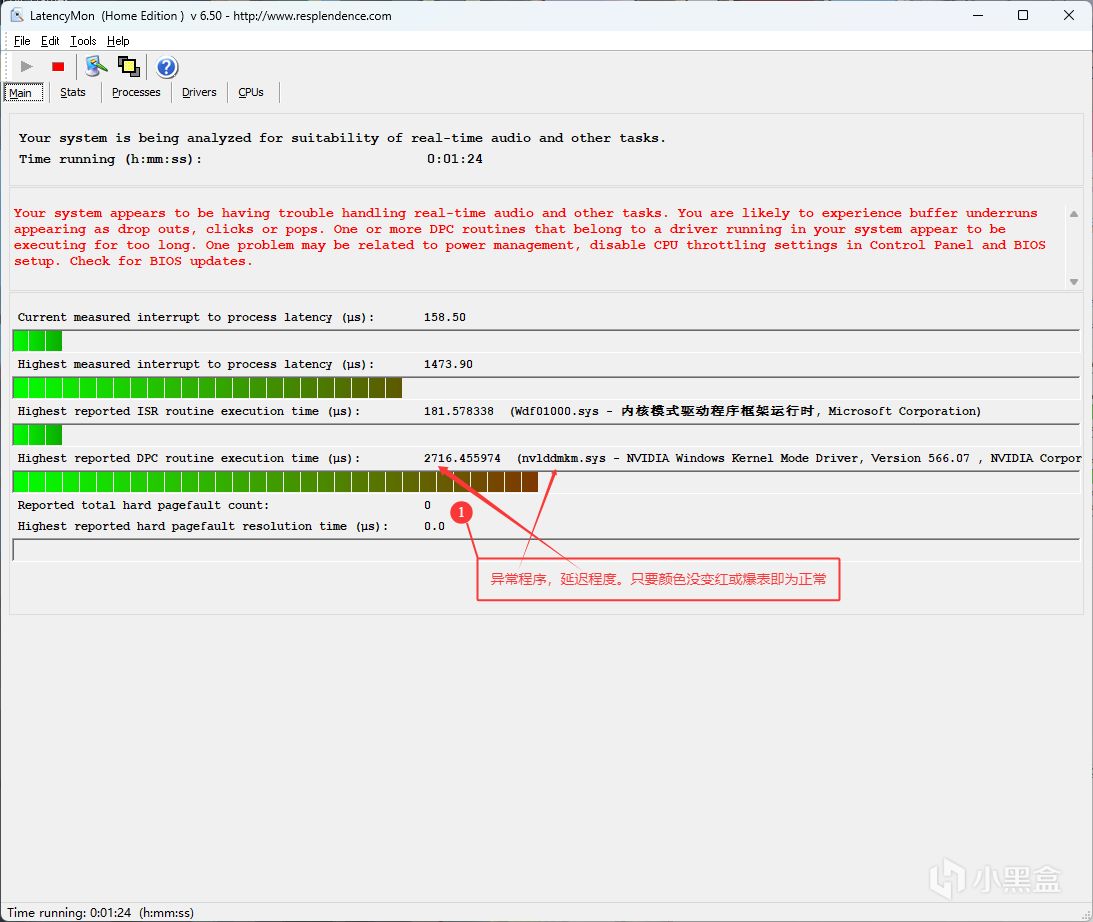Select the ISR value 181.578338
Image resolution: width=1093 pixels, height=922 pixels.
(x=459, y=411)
